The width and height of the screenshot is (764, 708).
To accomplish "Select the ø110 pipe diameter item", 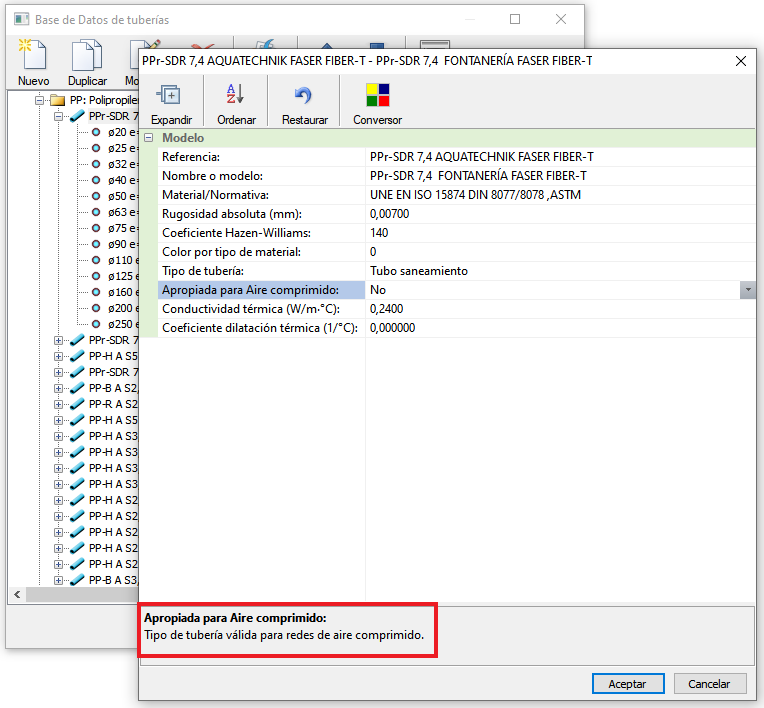I will 117,260.
